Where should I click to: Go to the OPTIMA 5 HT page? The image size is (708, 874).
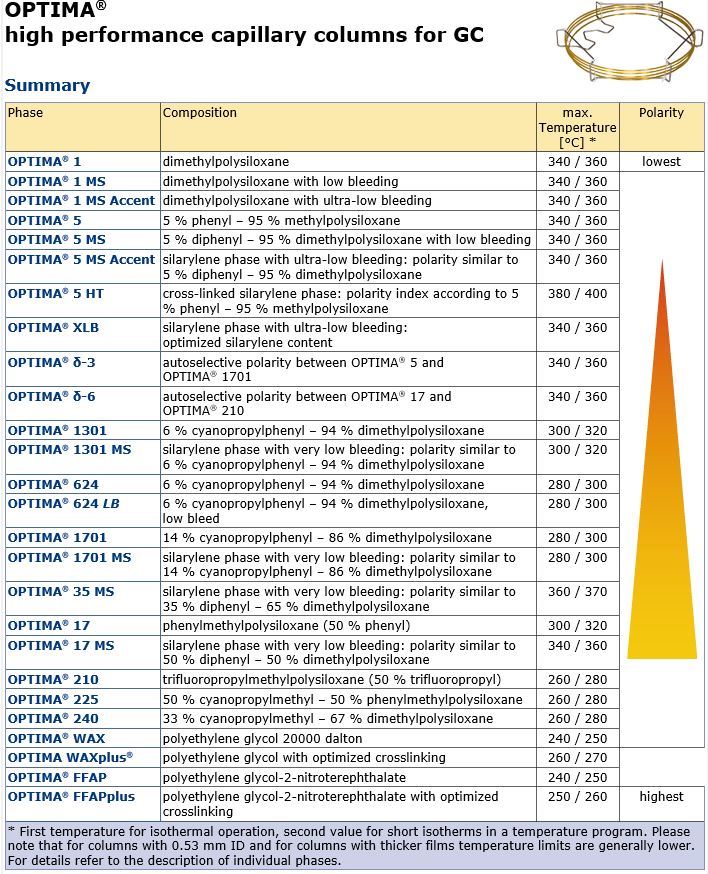(56, 294)
